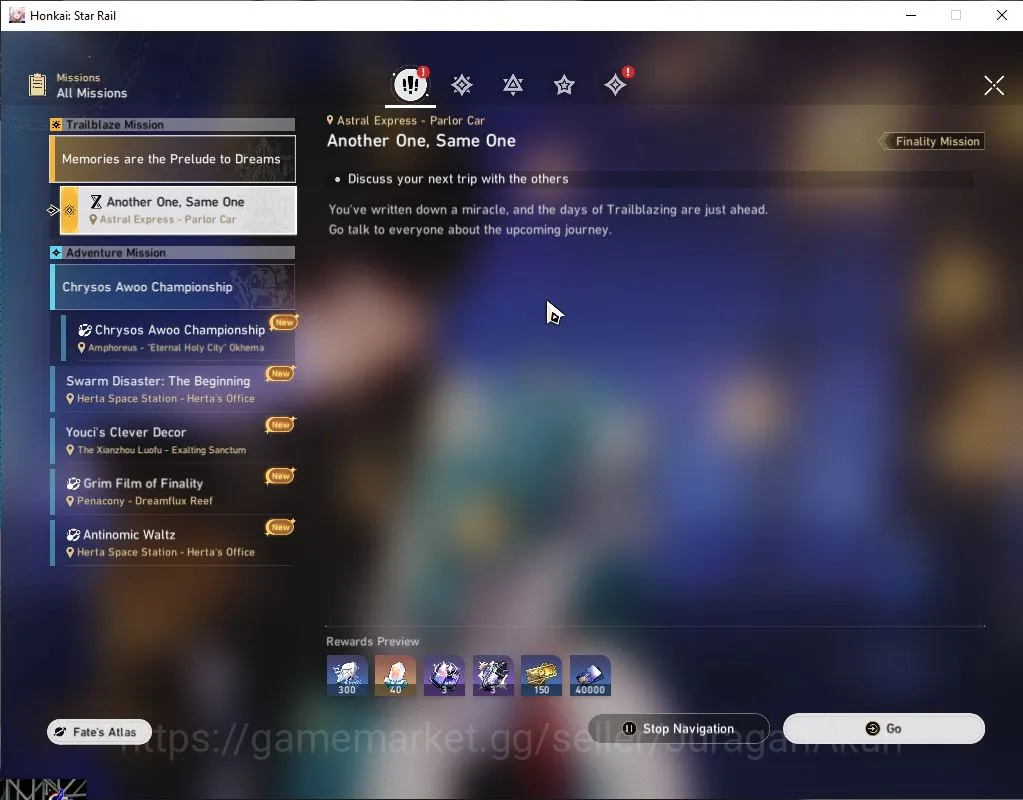Select the all missions exclamation tab icon

pyautogui.click(x=410, y=84)
